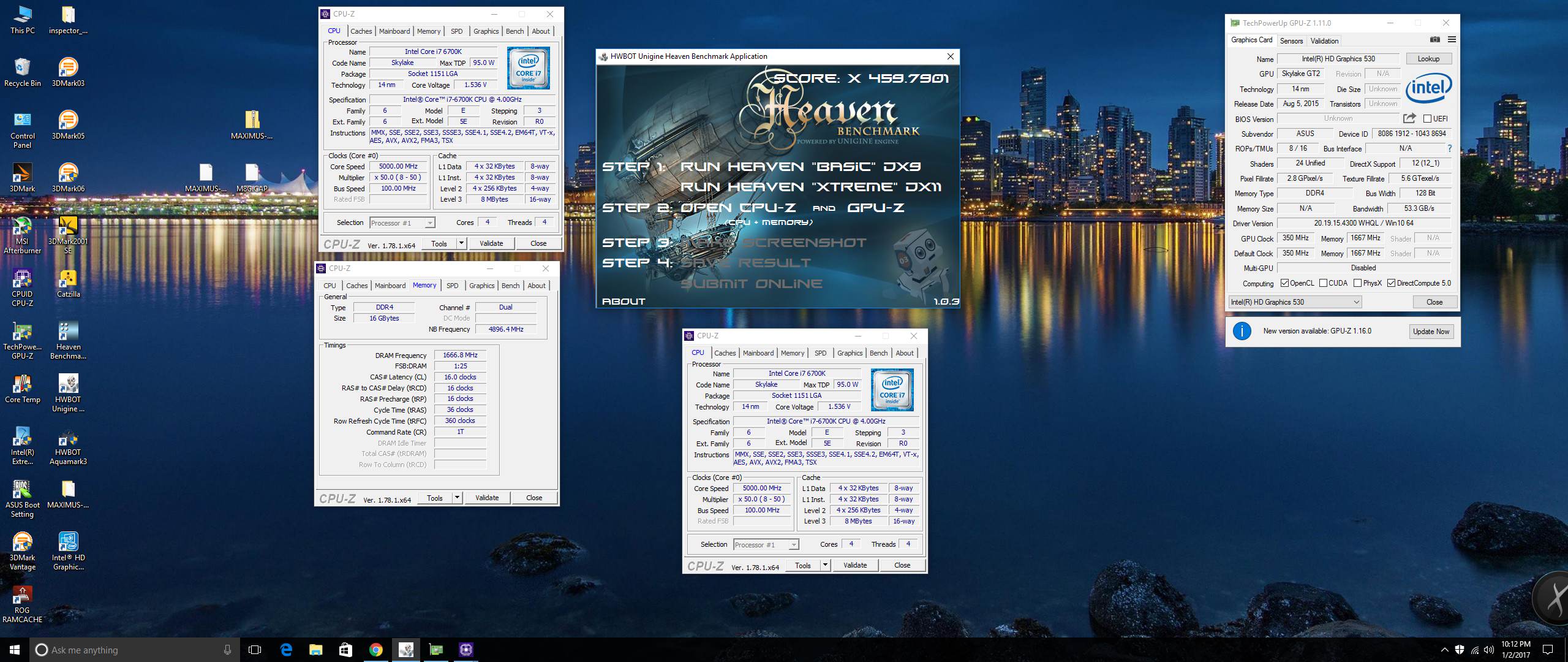The height and width of the screenshot is (662, 1568).
Task: Click Submit Online in HWBOT Heaven
Action: pos(752,284)
